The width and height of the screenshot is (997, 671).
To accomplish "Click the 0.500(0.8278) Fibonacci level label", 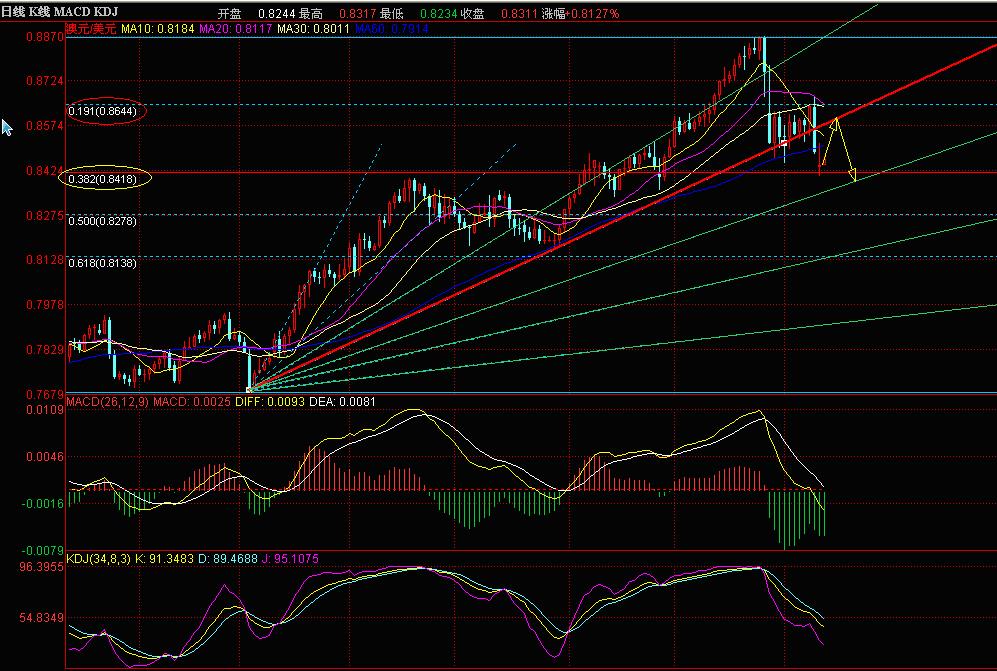I will (102, 221).
